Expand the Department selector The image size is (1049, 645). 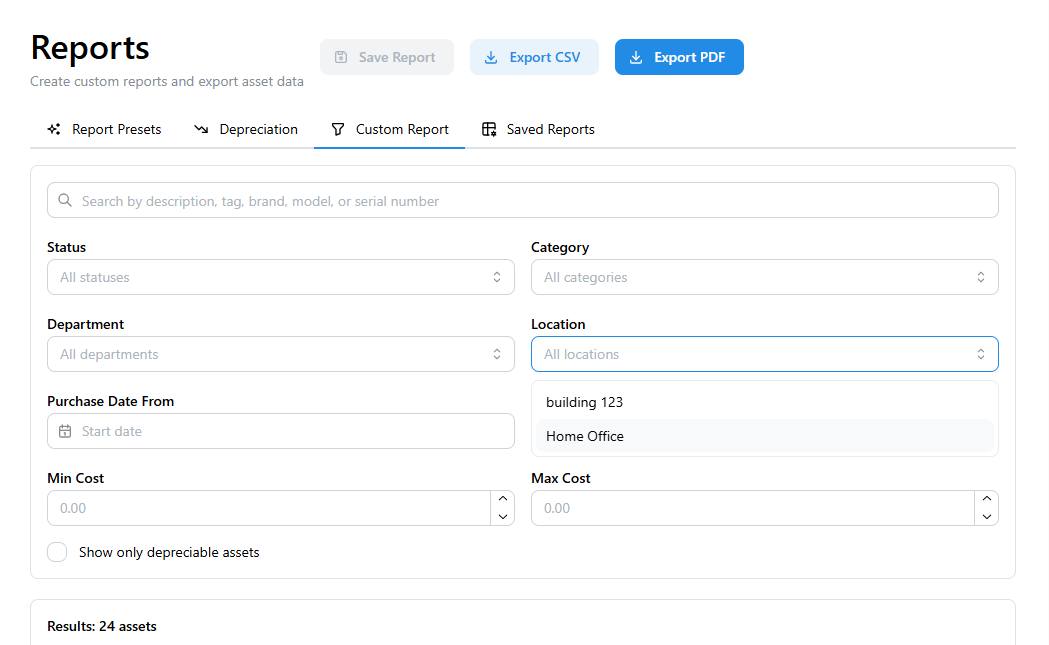click(x=280, y=354)
